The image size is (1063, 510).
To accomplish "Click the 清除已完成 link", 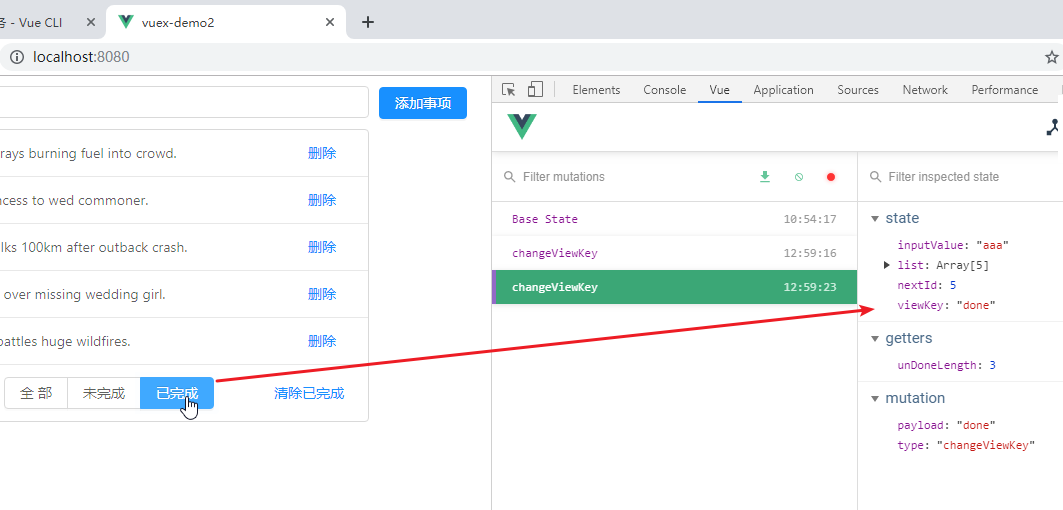I will [309, 393].
